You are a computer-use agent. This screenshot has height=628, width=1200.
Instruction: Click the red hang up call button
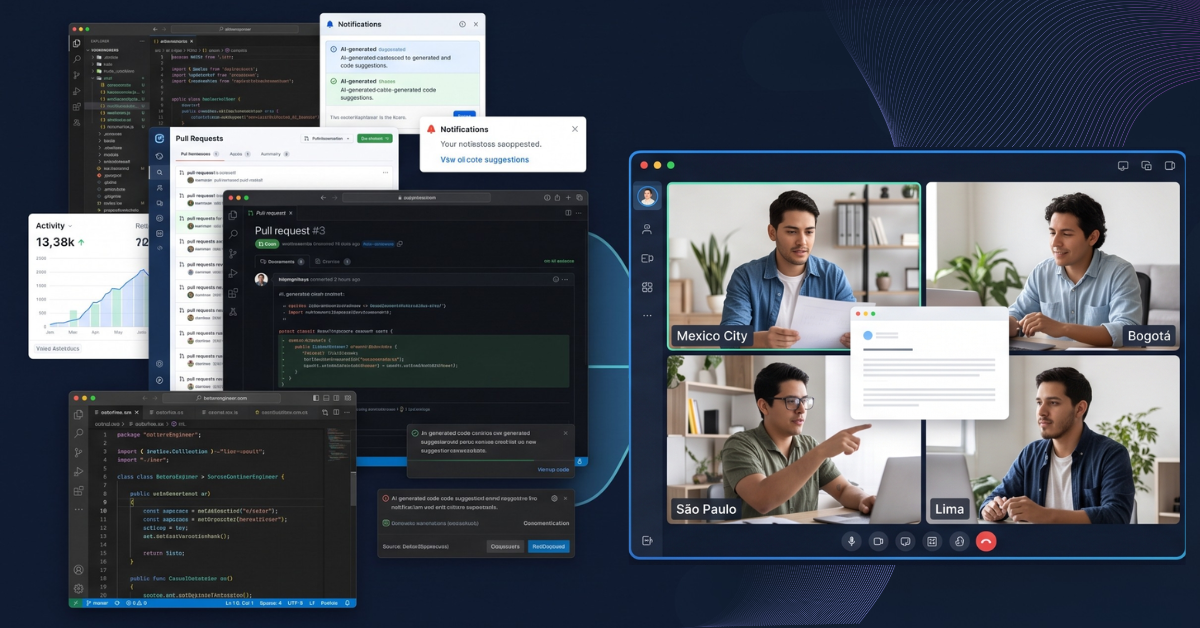986,541
